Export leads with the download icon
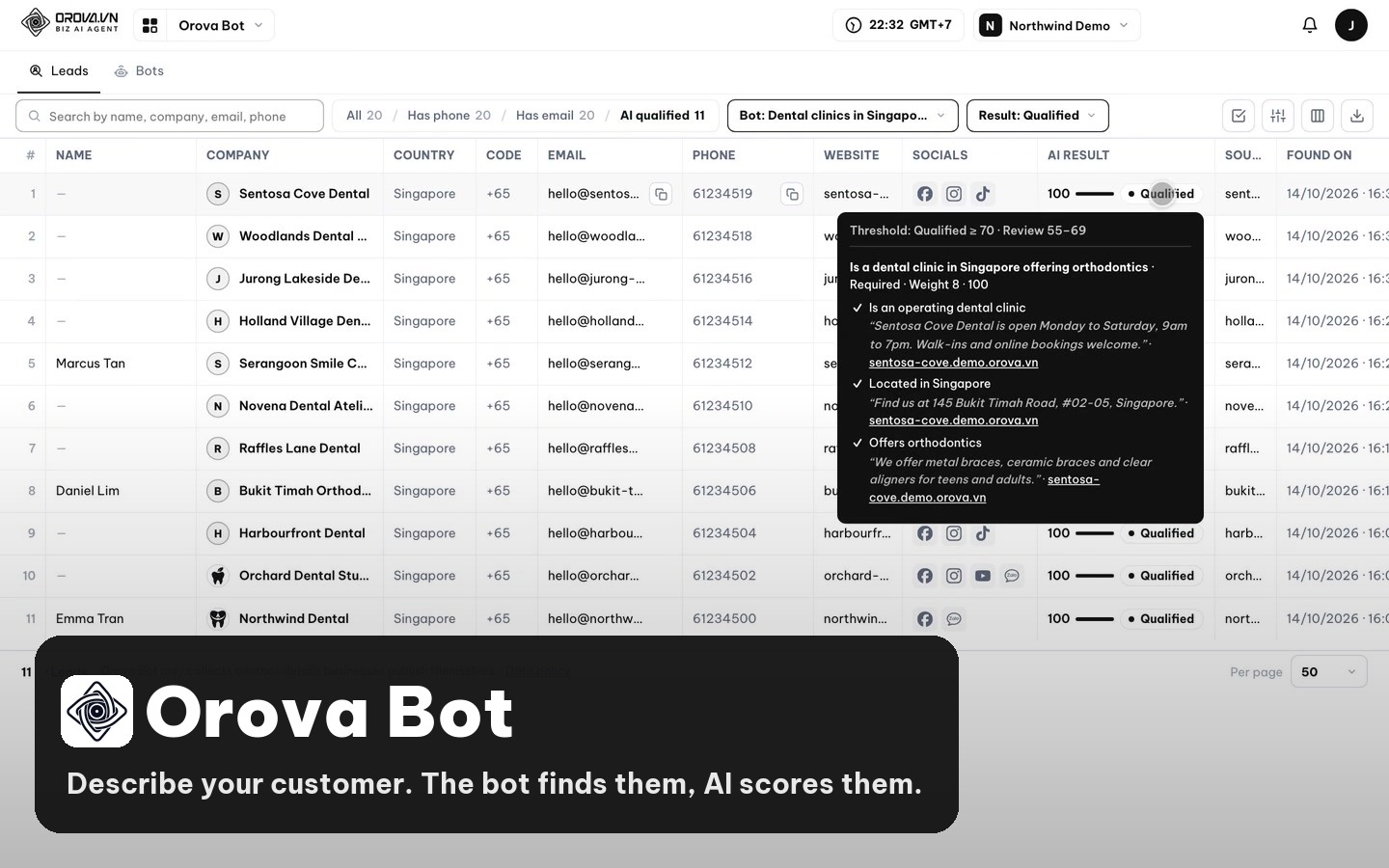Screen dimensions: 1389x868 1357,116
